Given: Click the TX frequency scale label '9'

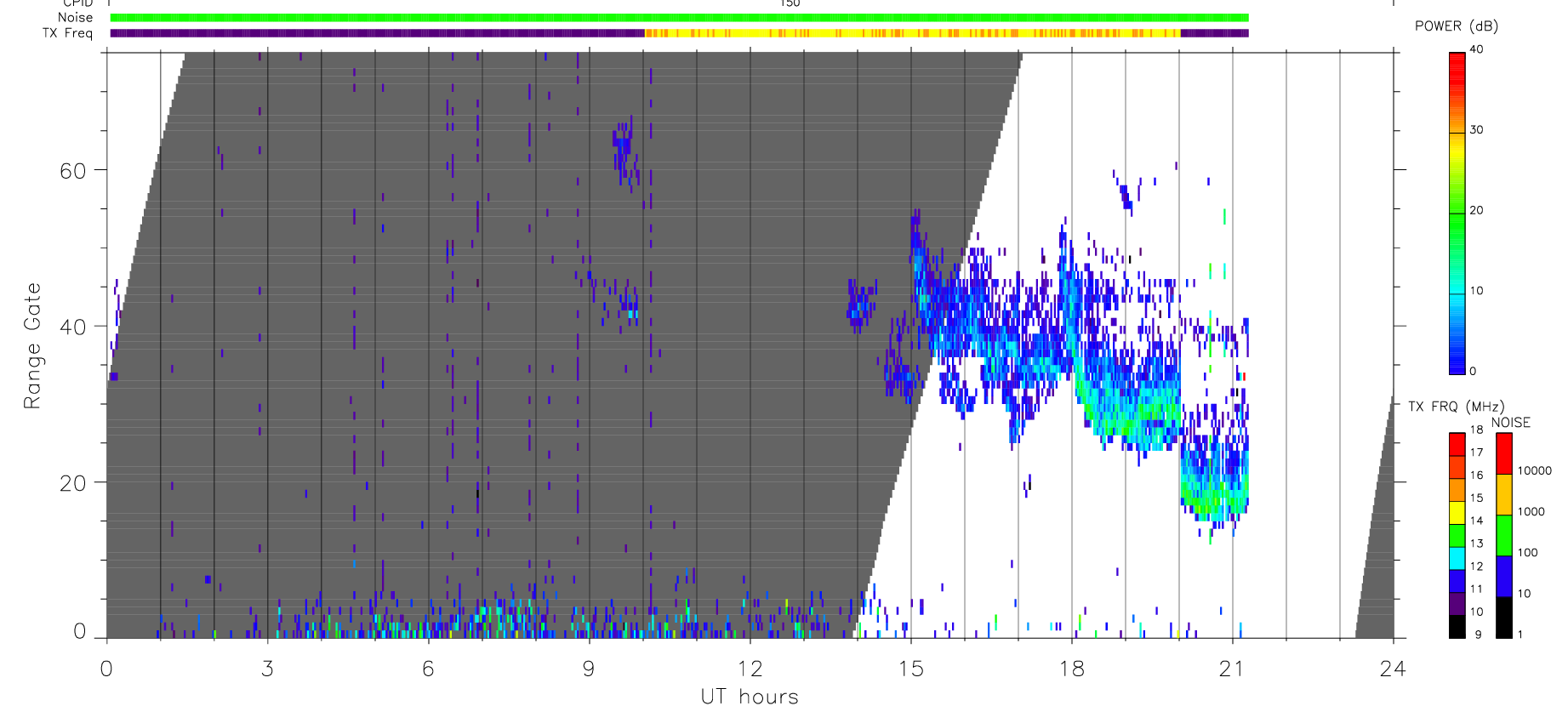Looking at the screenshot, I should (x=1478, y=635).
